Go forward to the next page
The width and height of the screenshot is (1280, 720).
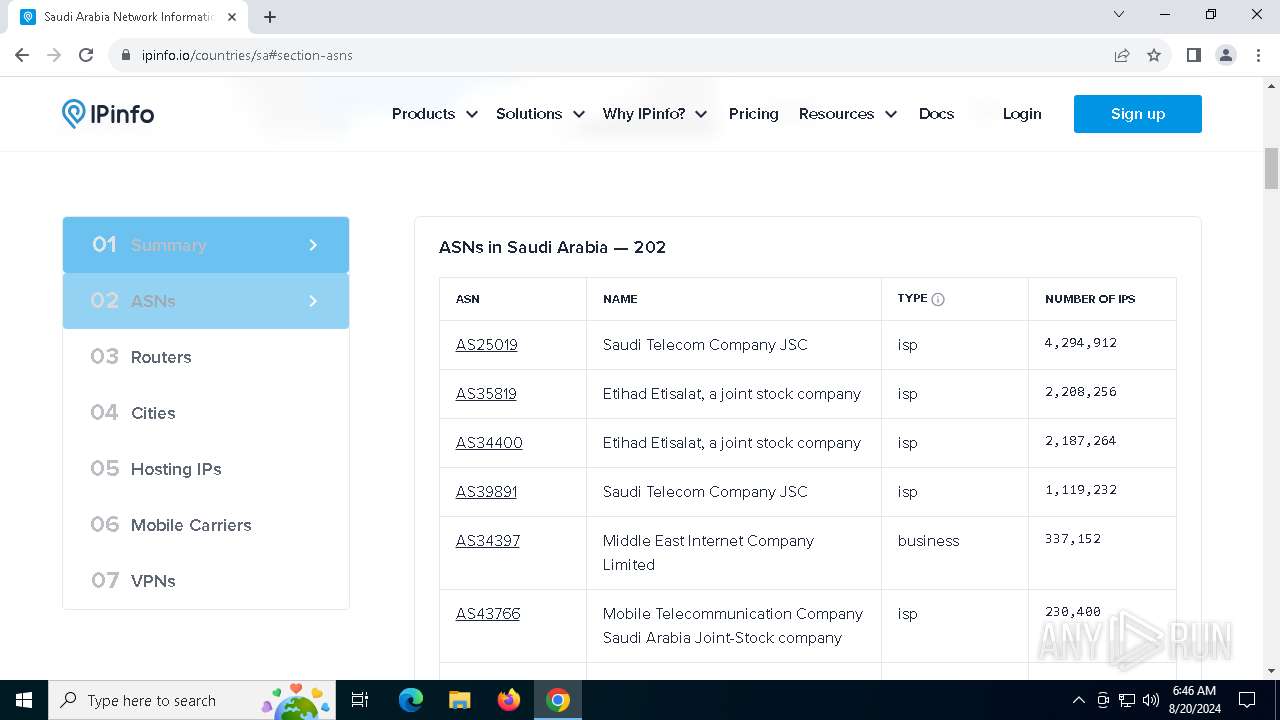54,55
